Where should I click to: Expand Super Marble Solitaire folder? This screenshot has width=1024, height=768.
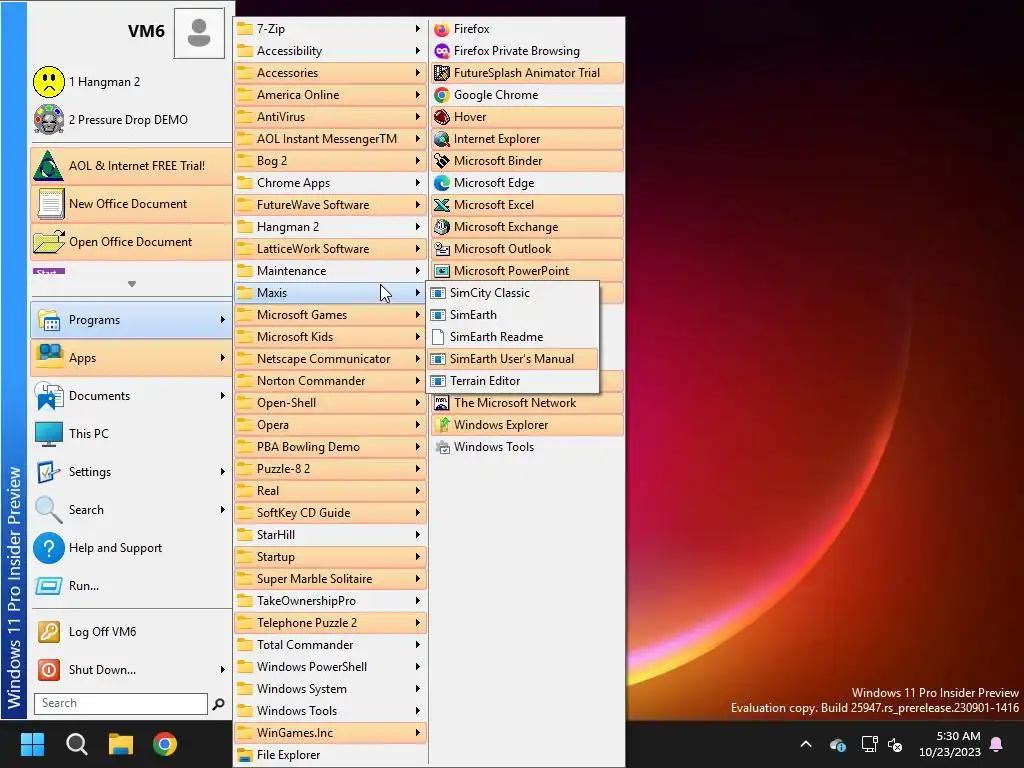[330, 579]
